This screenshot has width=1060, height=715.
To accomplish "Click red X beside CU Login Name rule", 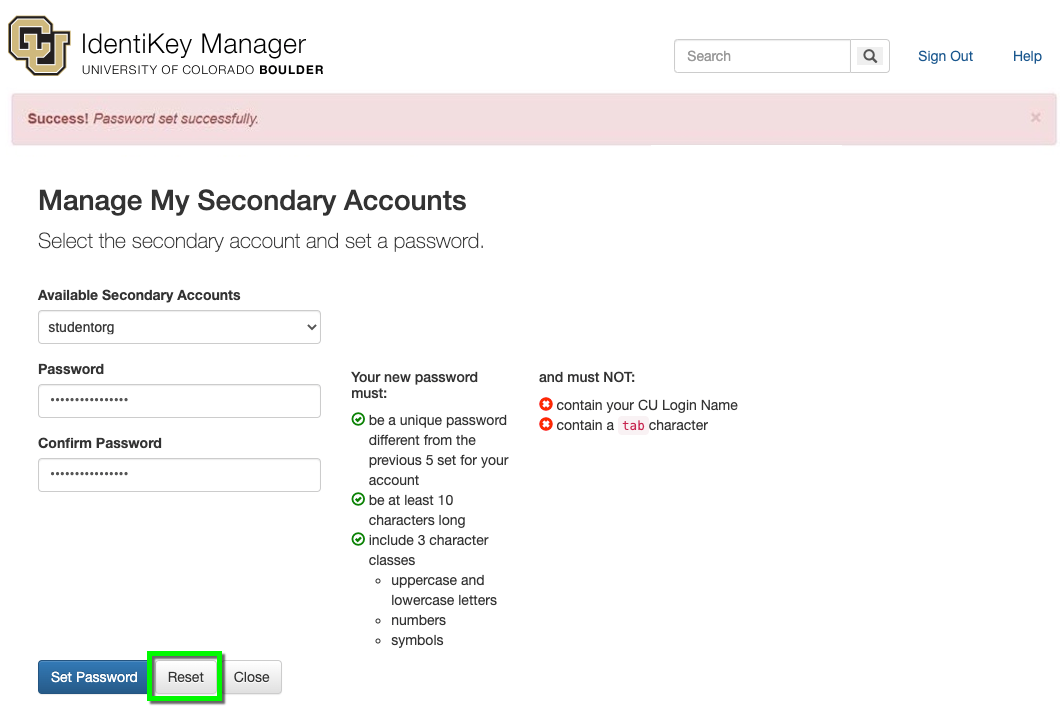I will (546, 405).
